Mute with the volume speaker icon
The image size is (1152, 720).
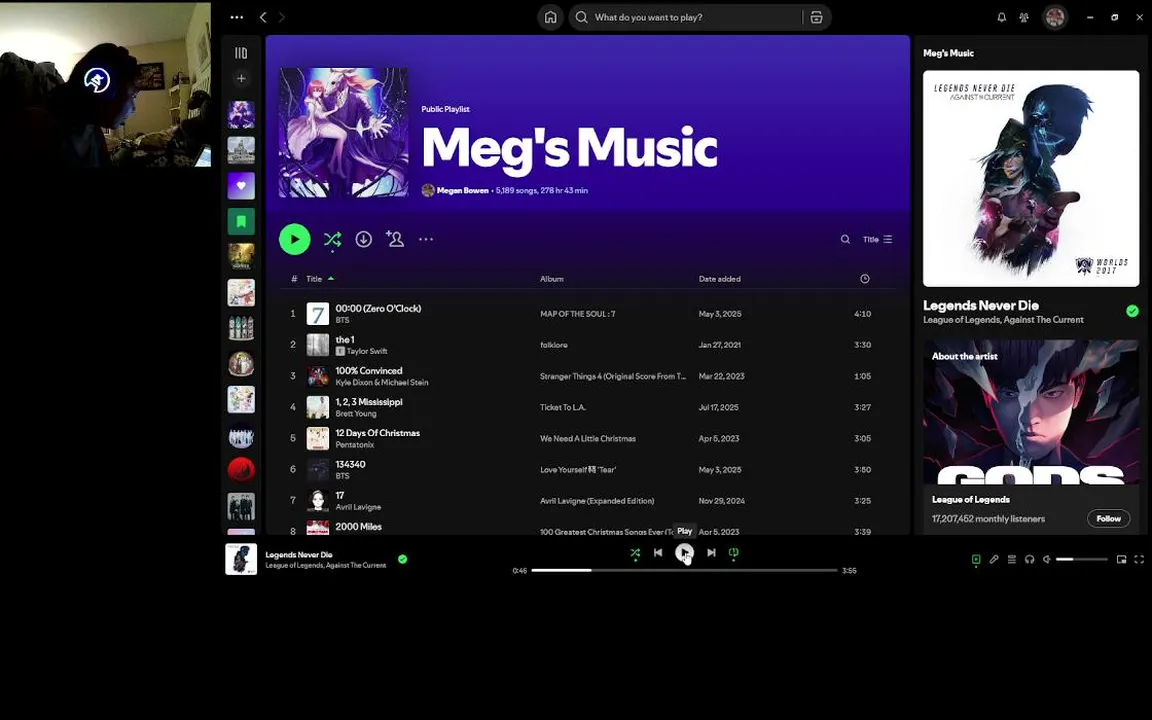pyautogui.click(x=1047, y=559)
